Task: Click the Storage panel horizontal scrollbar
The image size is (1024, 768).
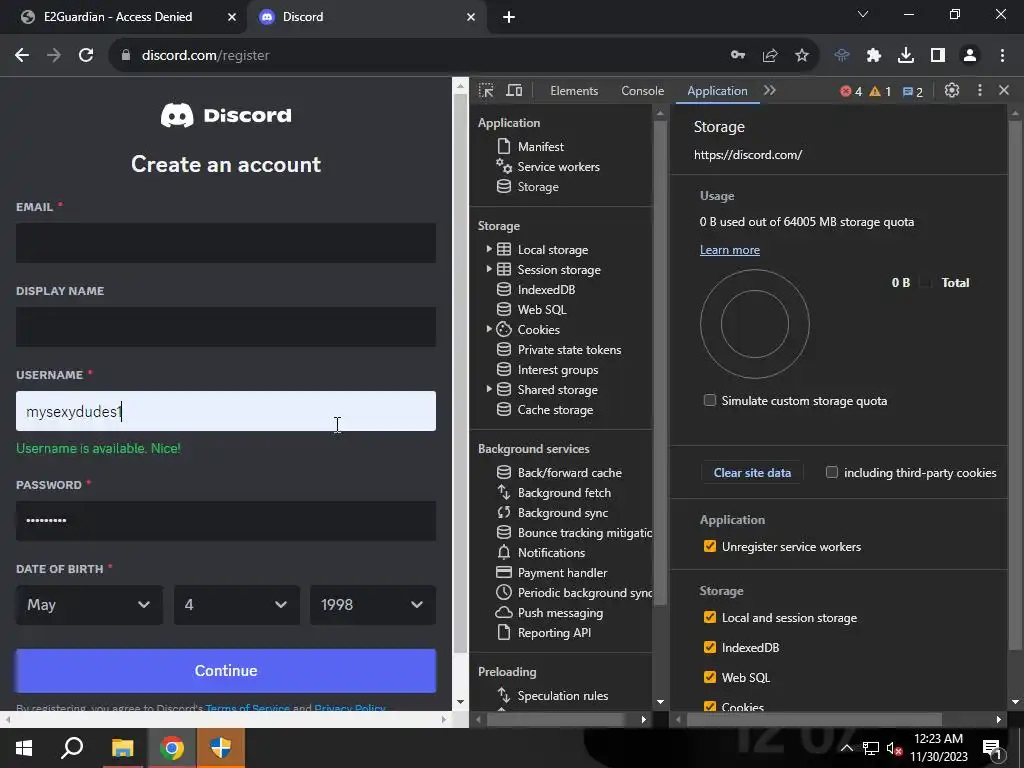Action: 814,720
